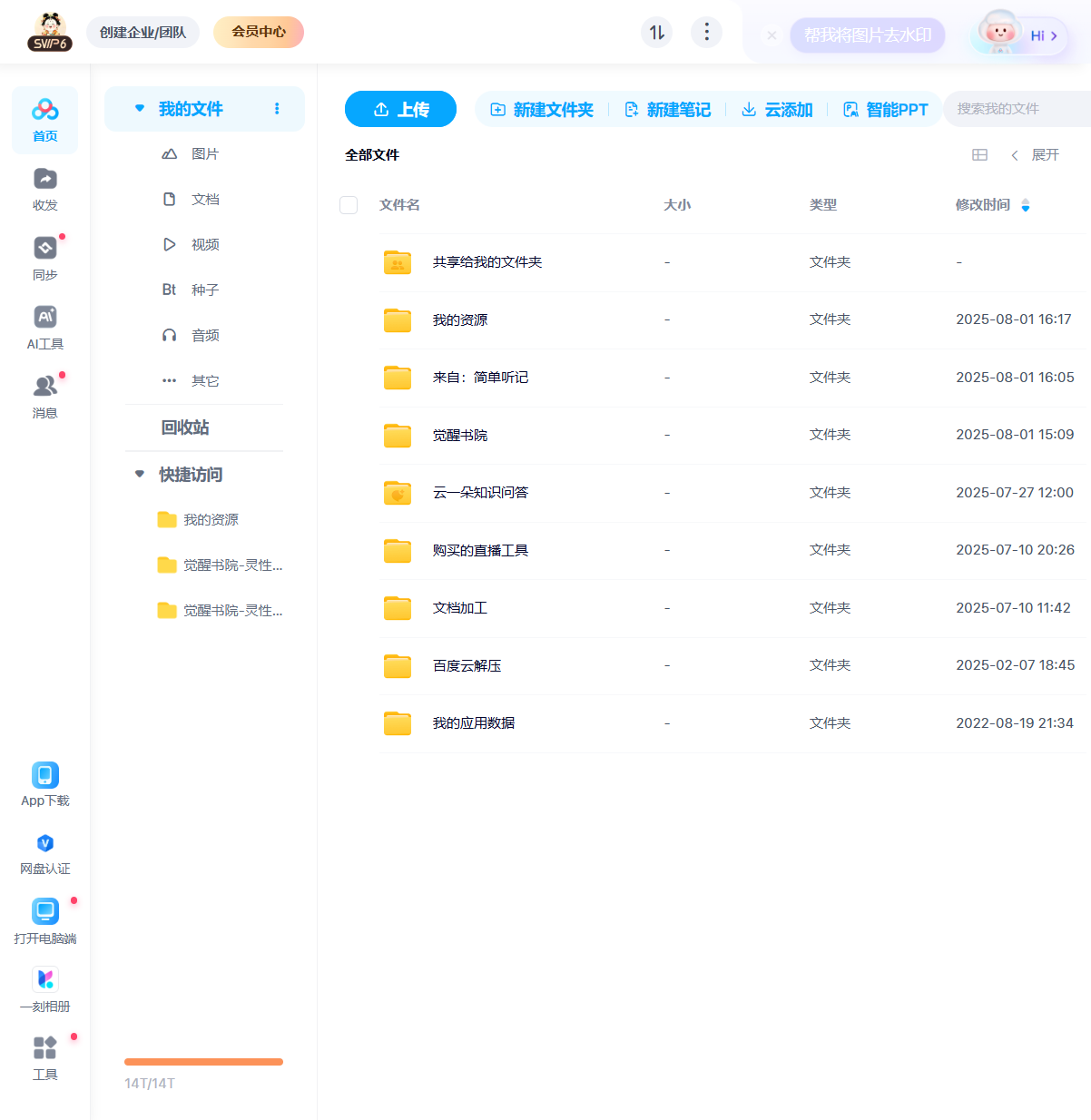This screenshot has width=1091, height=1120.
Task: Open 共享给我的文件夹 folder icon
Action: (x=398, y=262)
